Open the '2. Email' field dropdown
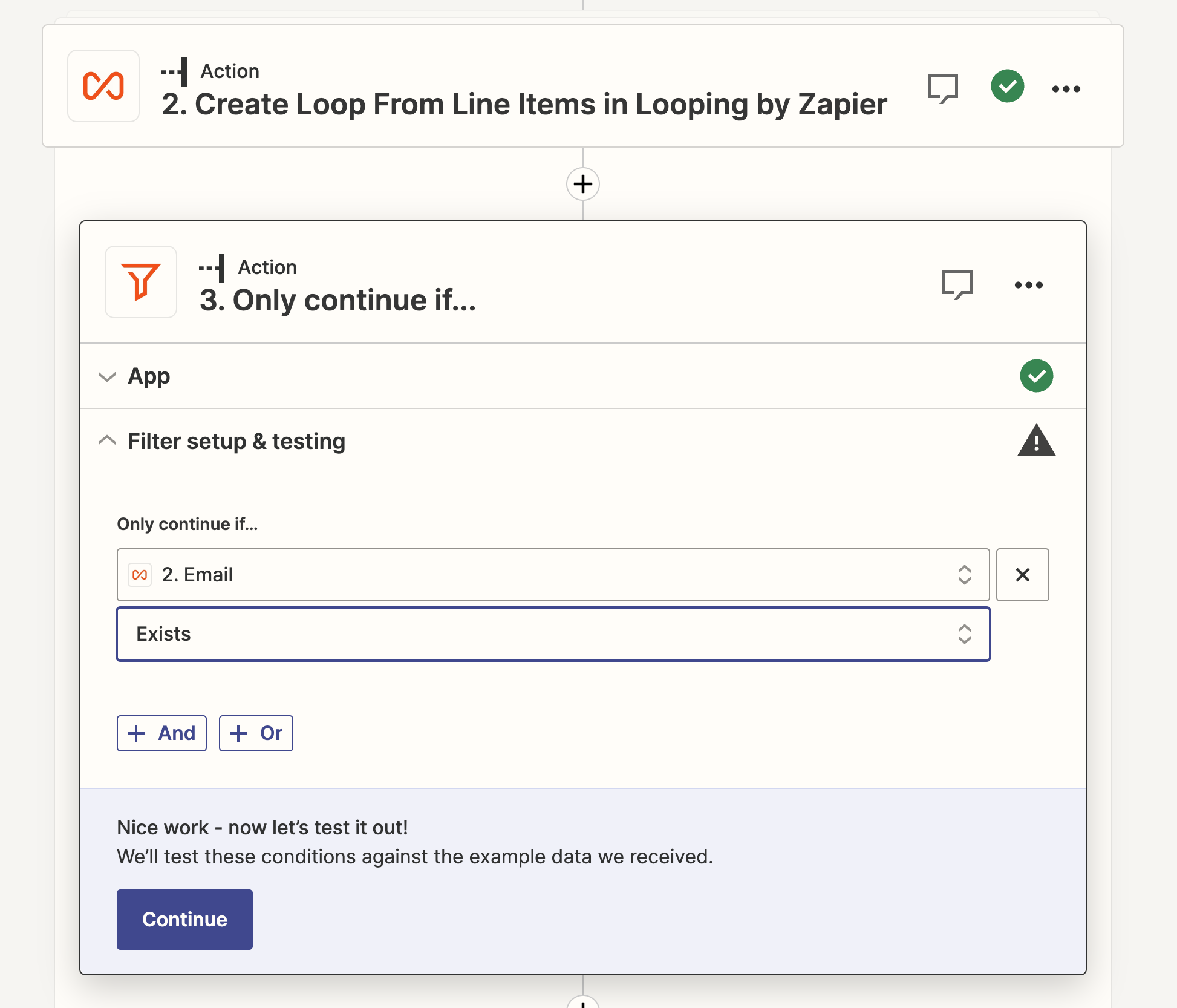The width and height of the screenshot is (1177, 1008). [553, 575]
